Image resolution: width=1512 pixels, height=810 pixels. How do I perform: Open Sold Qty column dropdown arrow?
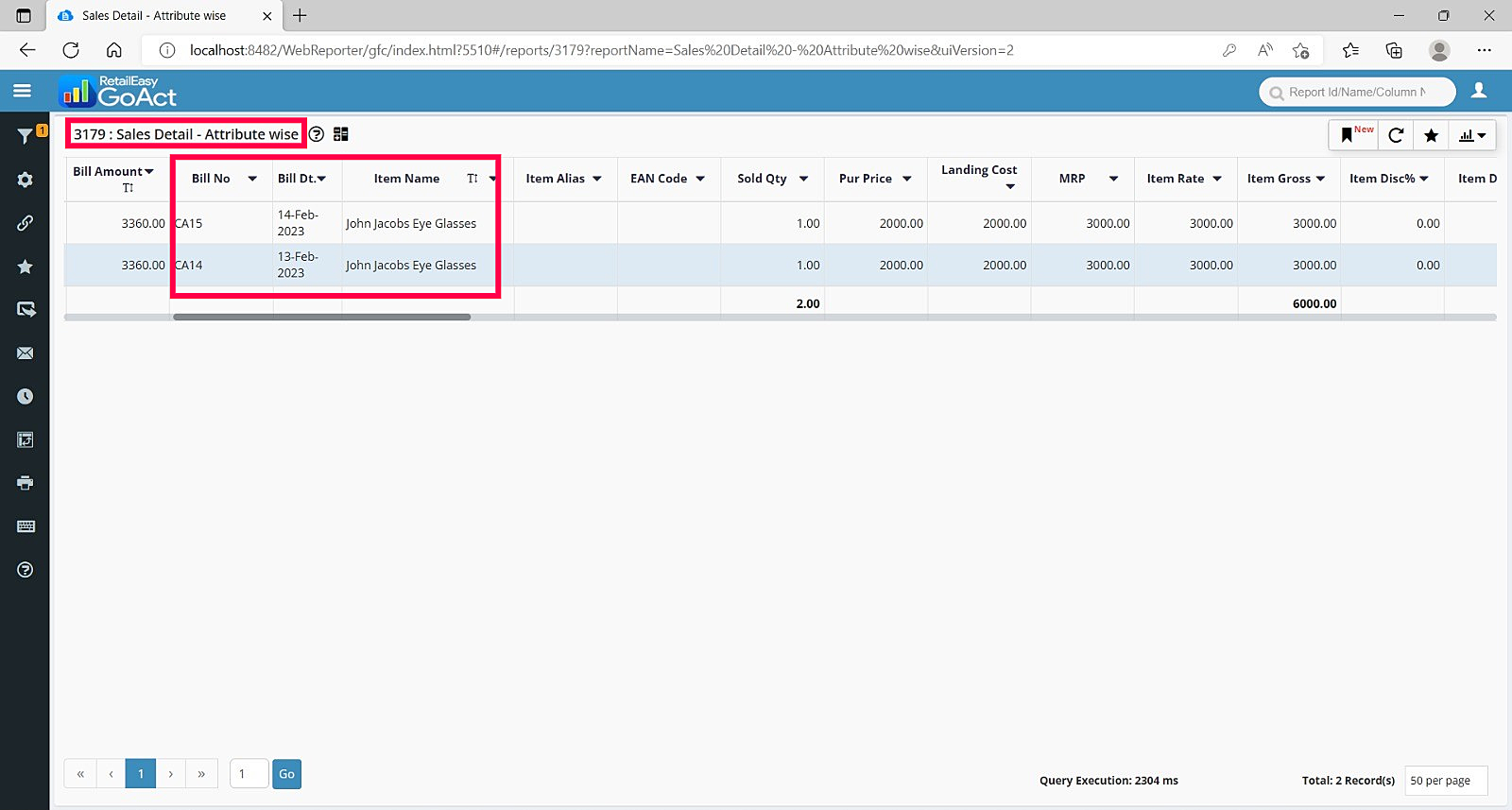[x=803, y=179]
